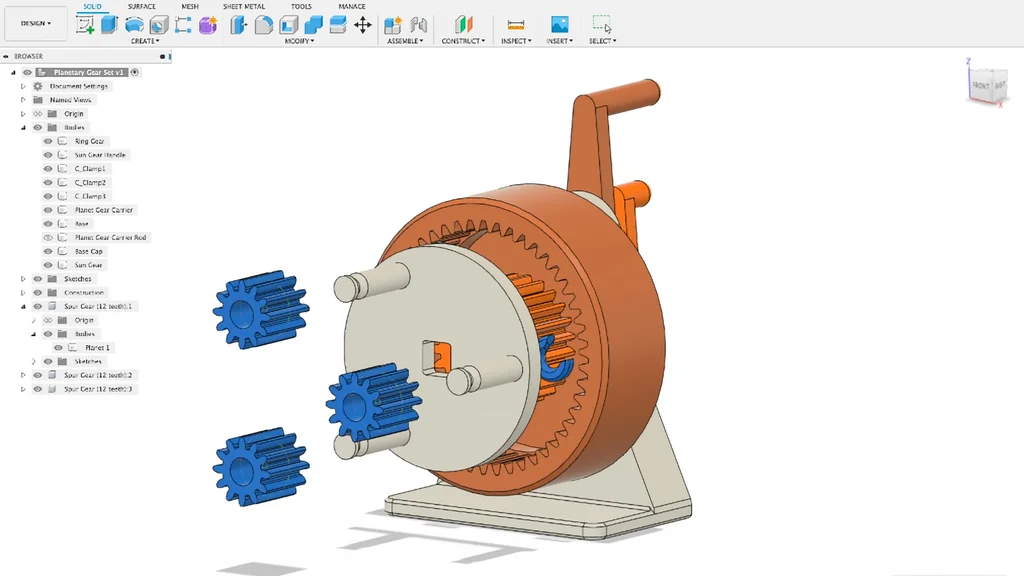Screen dimensions: 1024x576
Task: Select the Fillet tool
Action: (263, 25)
